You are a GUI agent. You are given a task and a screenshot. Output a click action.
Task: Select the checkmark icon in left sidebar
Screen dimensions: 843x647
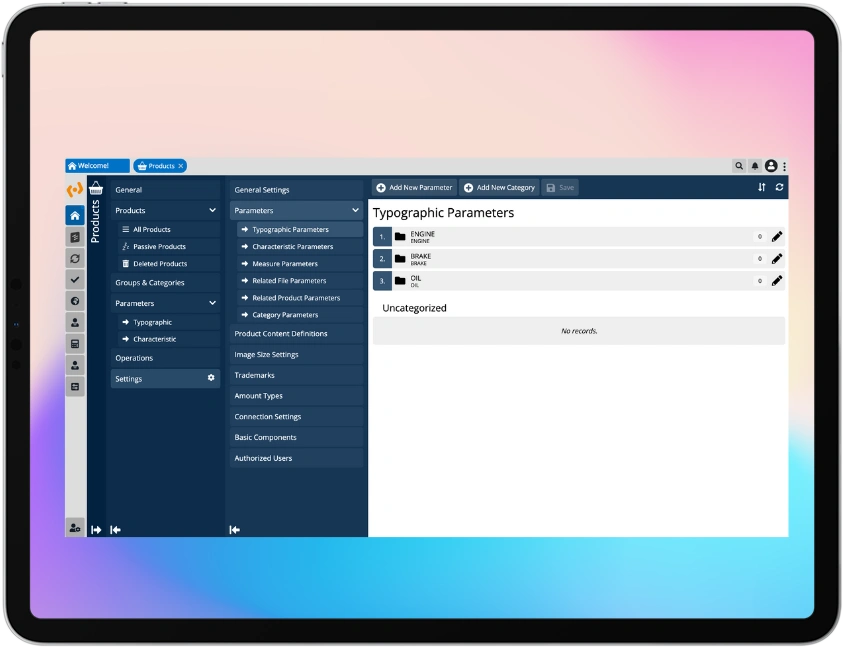click(75, 279)
